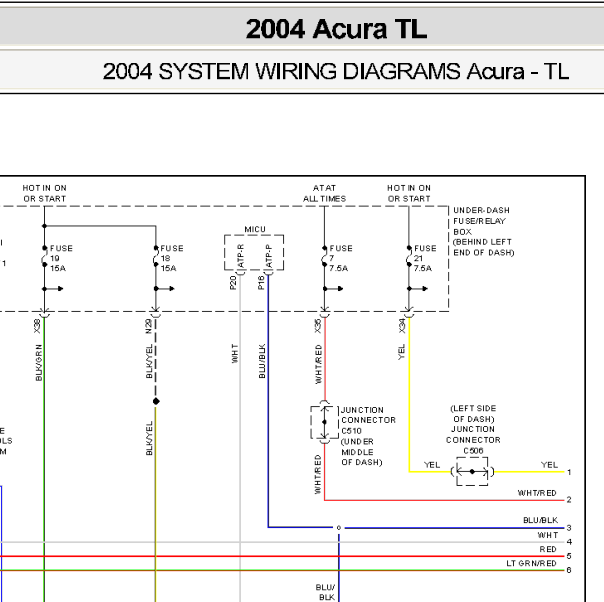Select the "BLK/GRN" wire color label
Screen dimensions: 604x602
pyautogui.click(x=39, y=363)
